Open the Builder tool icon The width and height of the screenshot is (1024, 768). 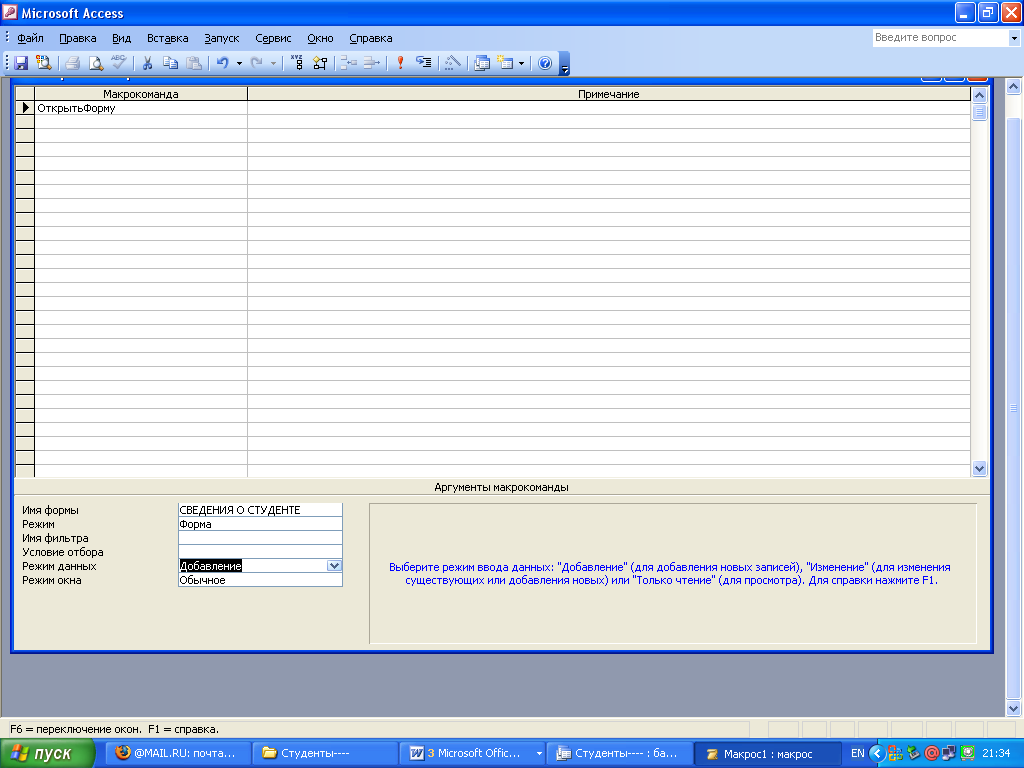[x=453, y=63]
